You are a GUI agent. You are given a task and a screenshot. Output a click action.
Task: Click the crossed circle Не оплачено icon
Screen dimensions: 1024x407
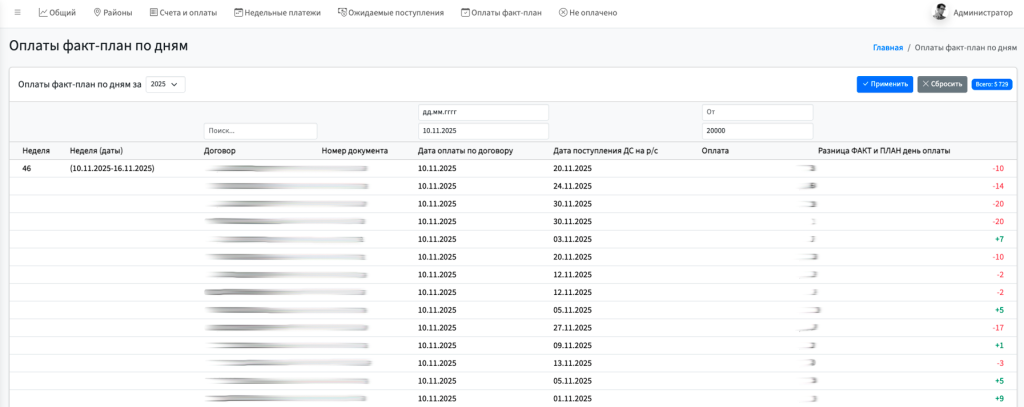pyautogui.click(x=563, y=13)
